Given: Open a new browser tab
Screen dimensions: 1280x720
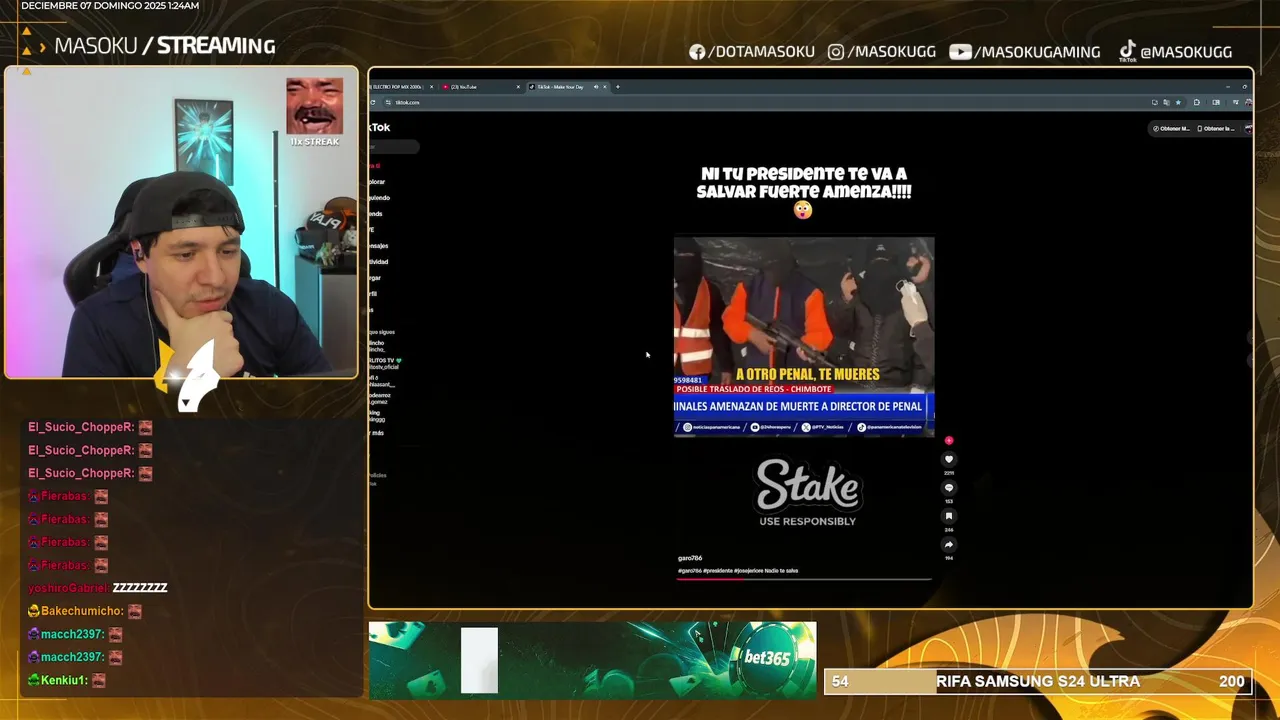Looking at the screenshot, I should pos(617,87).
